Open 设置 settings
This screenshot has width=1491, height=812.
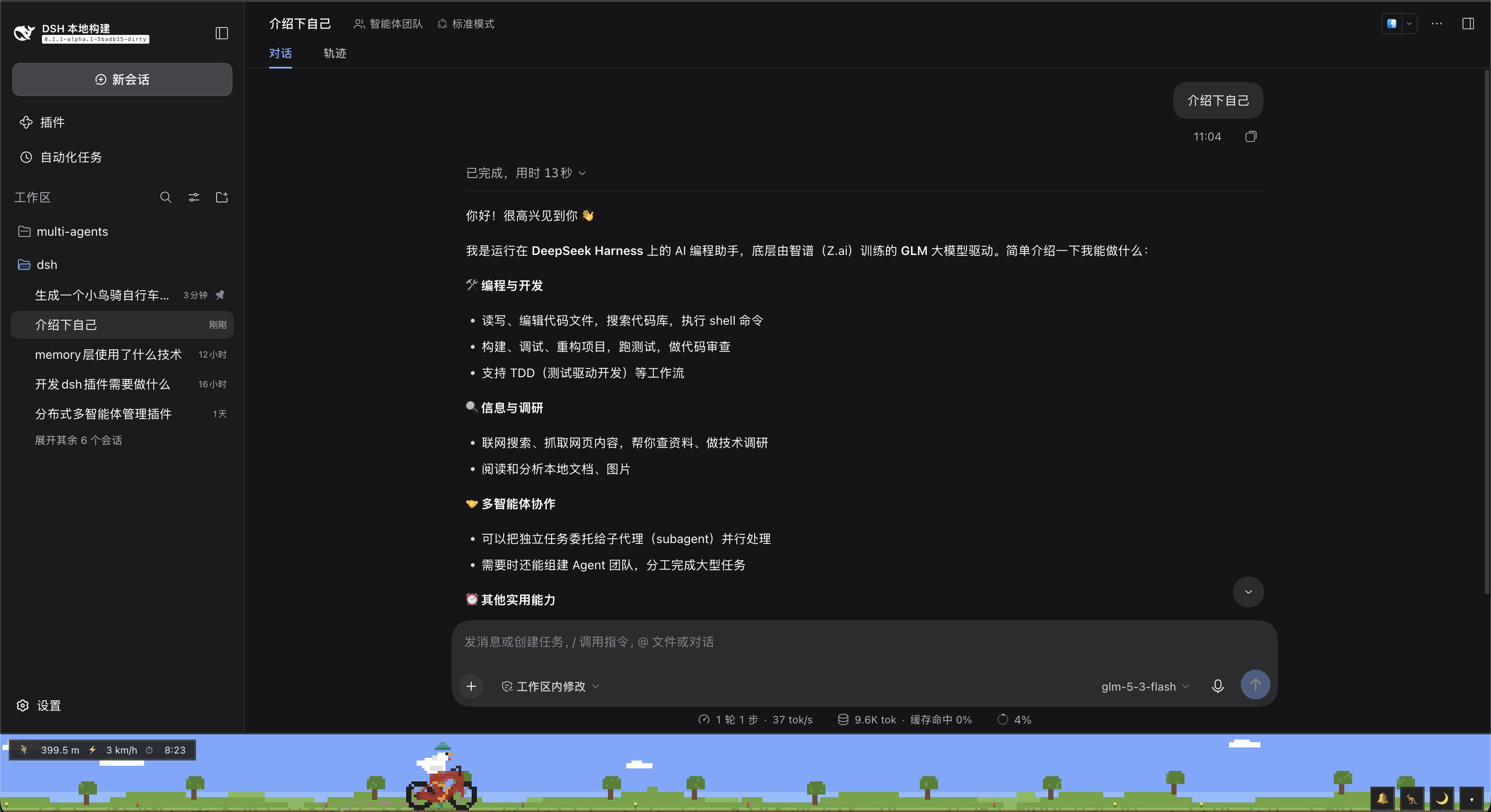(x=39, y=705)
